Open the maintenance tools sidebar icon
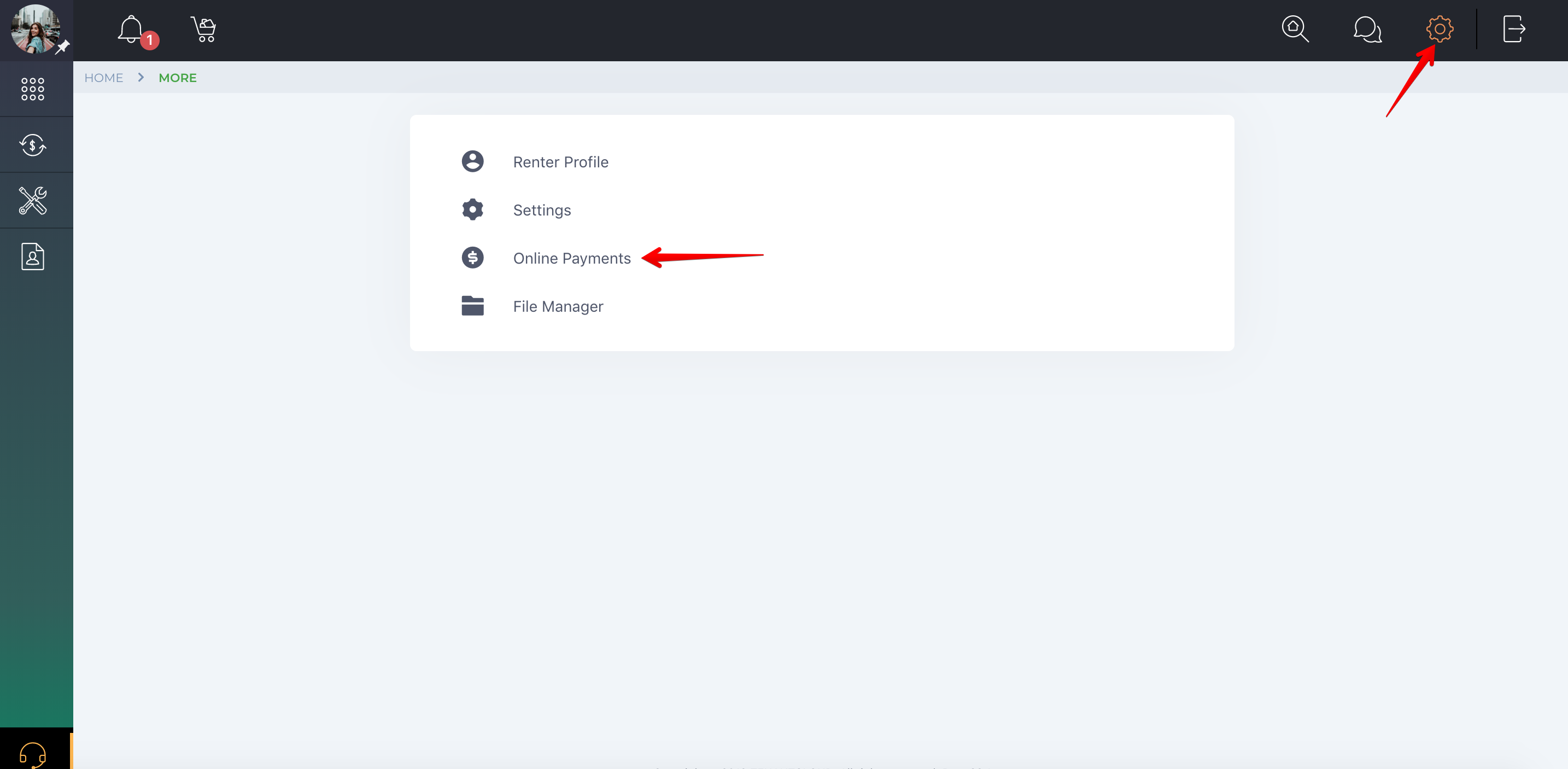1568x769 pixels. 33,200
